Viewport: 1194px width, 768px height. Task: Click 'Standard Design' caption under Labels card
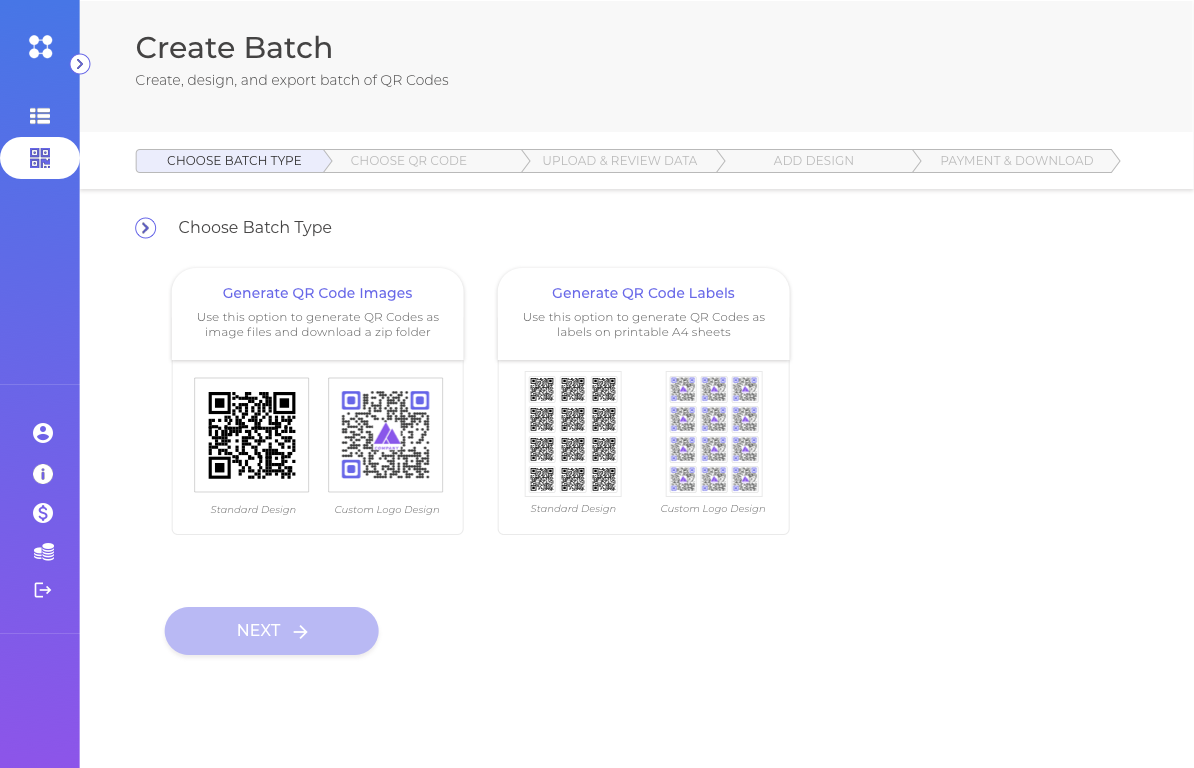573,508
